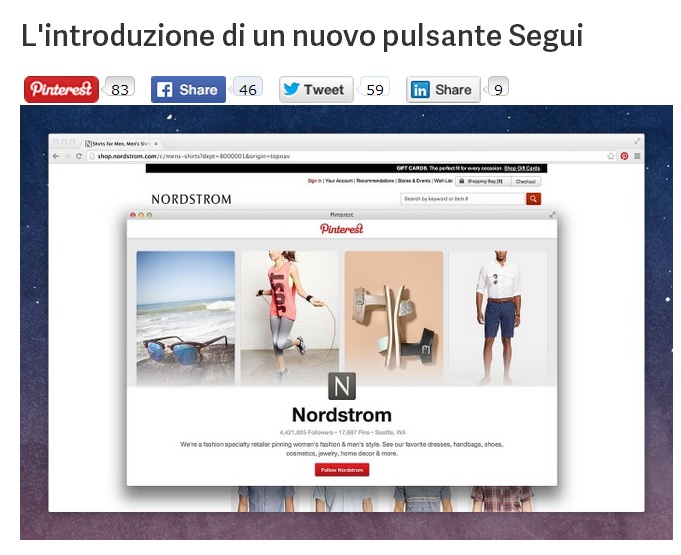The image size is (681, 555).
Task: Share the article on Facebook
Action: point(188,89)
